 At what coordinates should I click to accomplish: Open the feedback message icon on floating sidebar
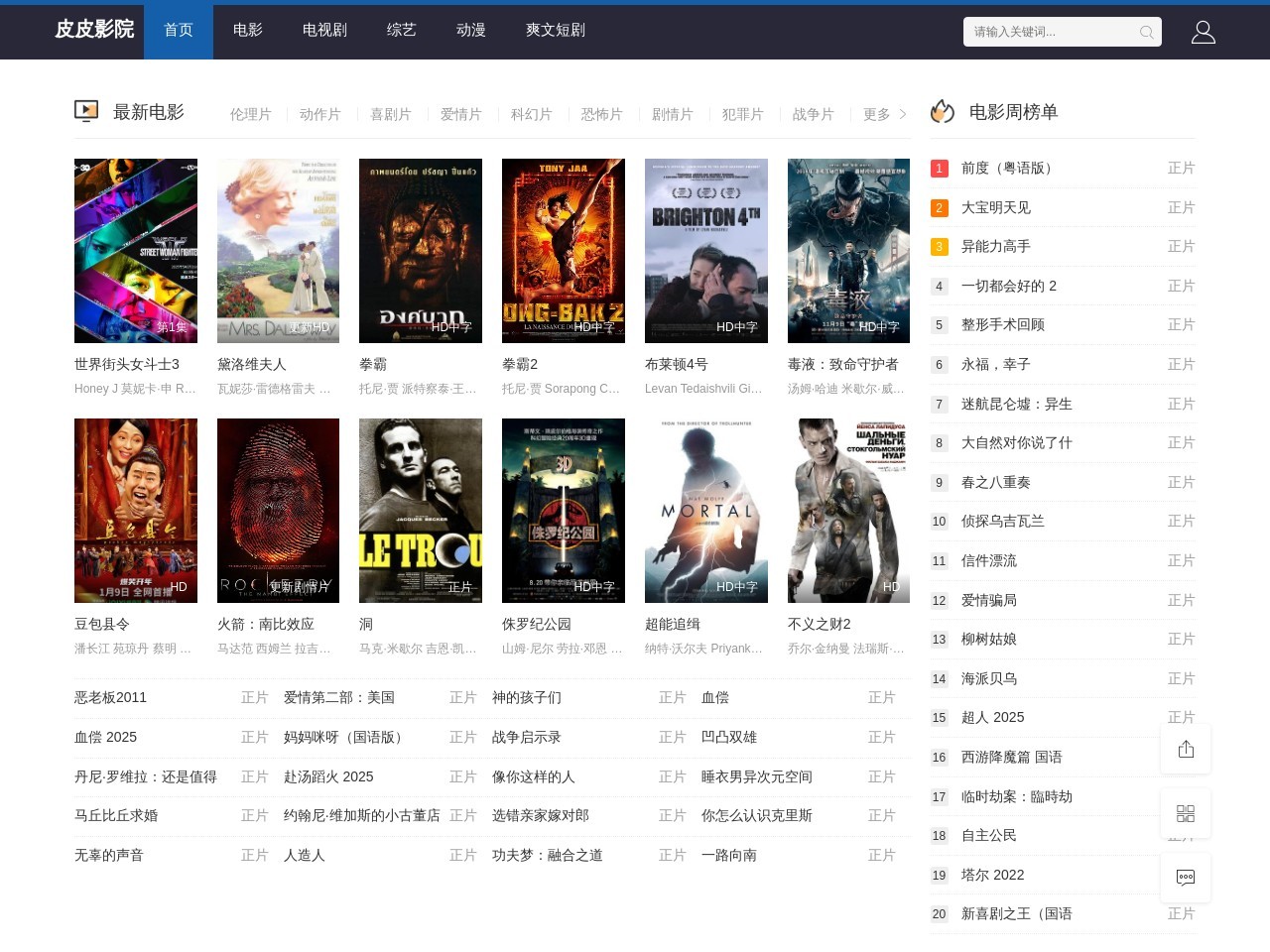(x=1186, y=878)
